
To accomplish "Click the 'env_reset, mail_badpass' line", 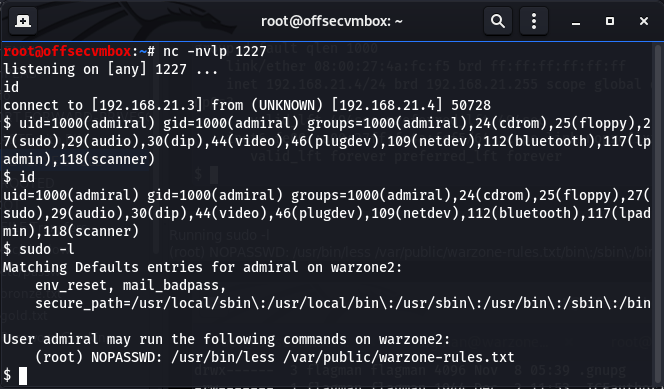I will 131,285.
